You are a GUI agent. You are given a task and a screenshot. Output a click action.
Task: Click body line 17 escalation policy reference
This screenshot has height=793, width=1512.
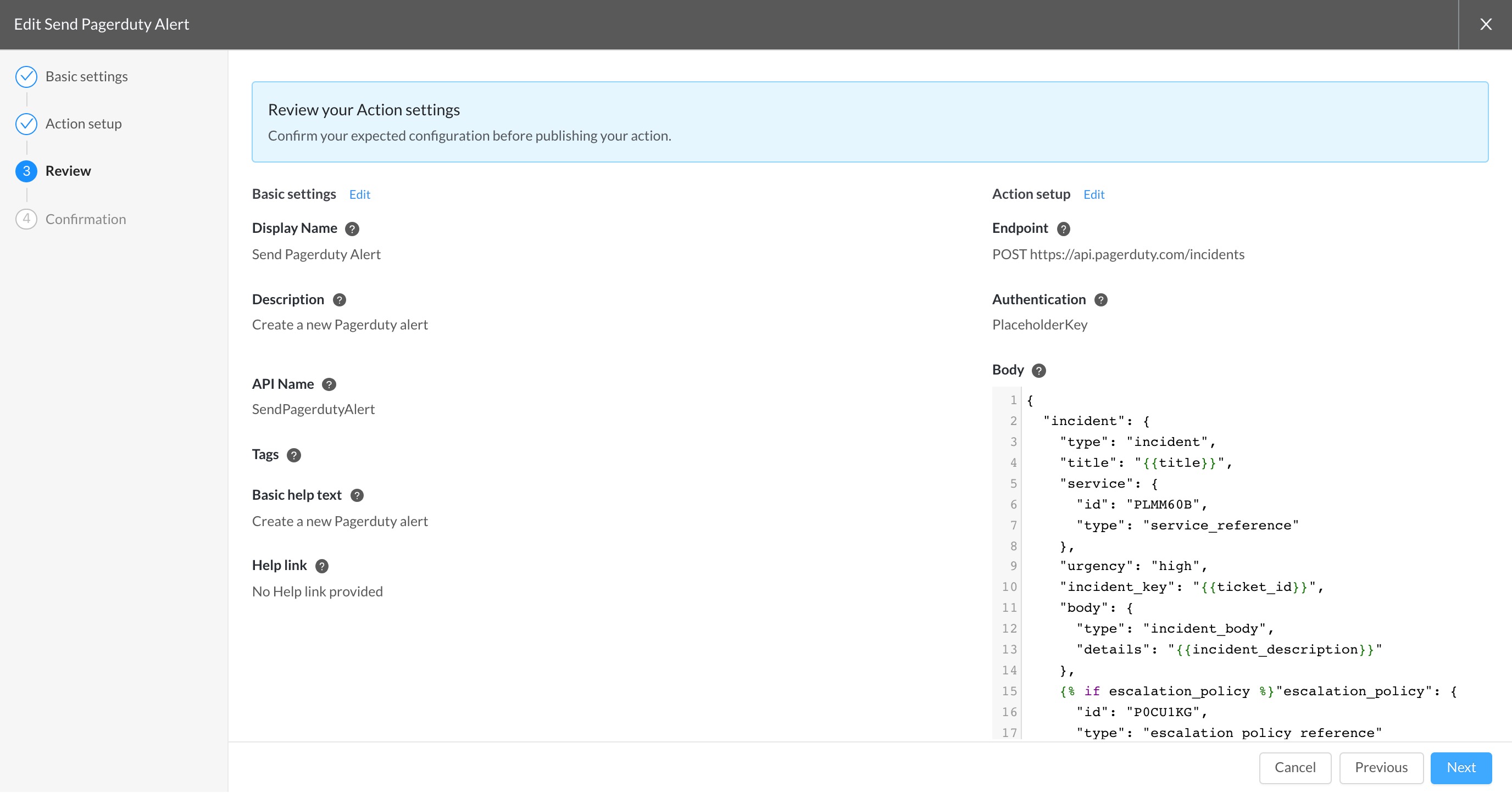click(1229, 733)
